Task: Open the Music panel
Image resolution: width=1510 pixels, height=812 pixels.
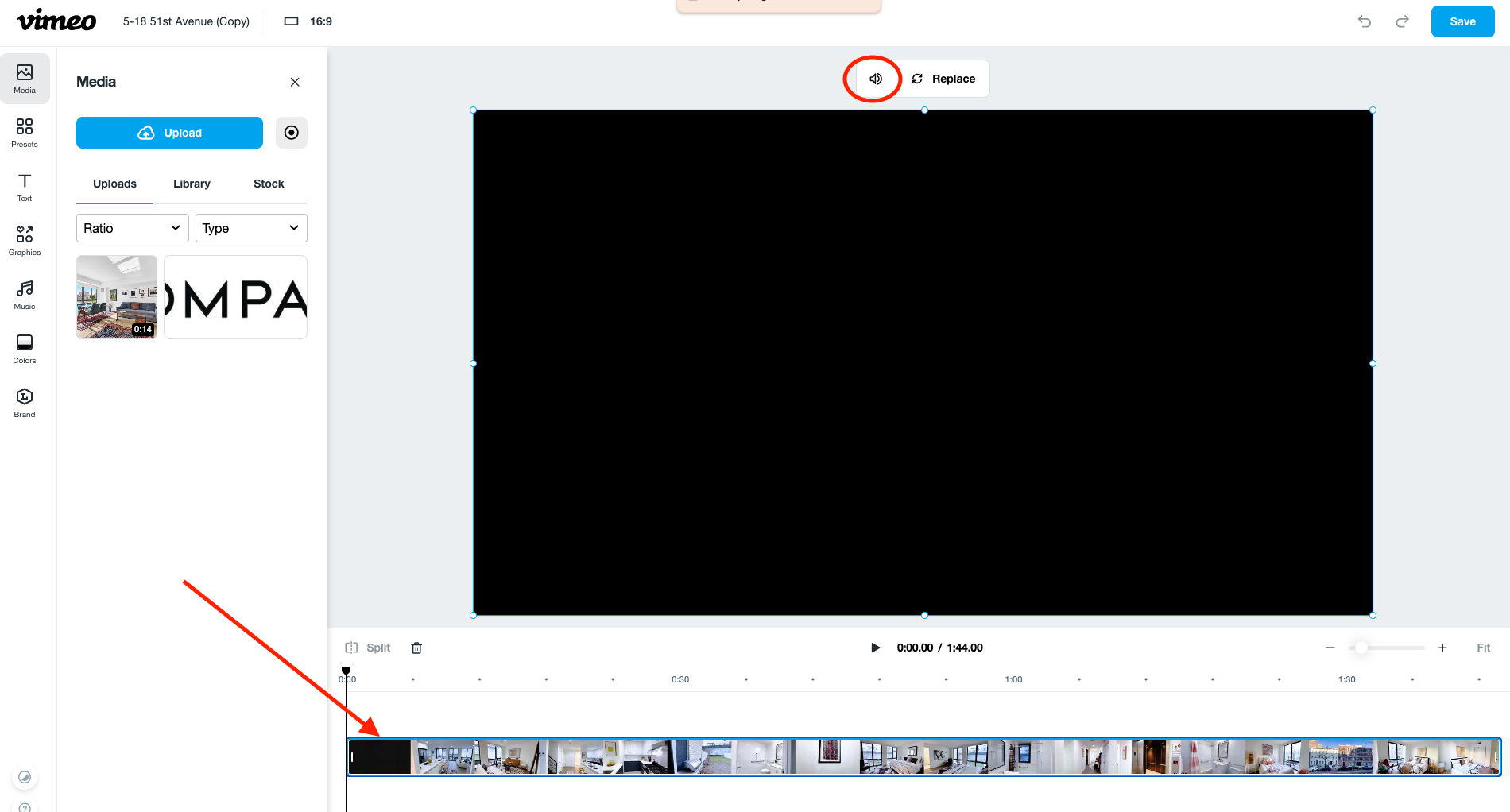Action: coord(25,295)
